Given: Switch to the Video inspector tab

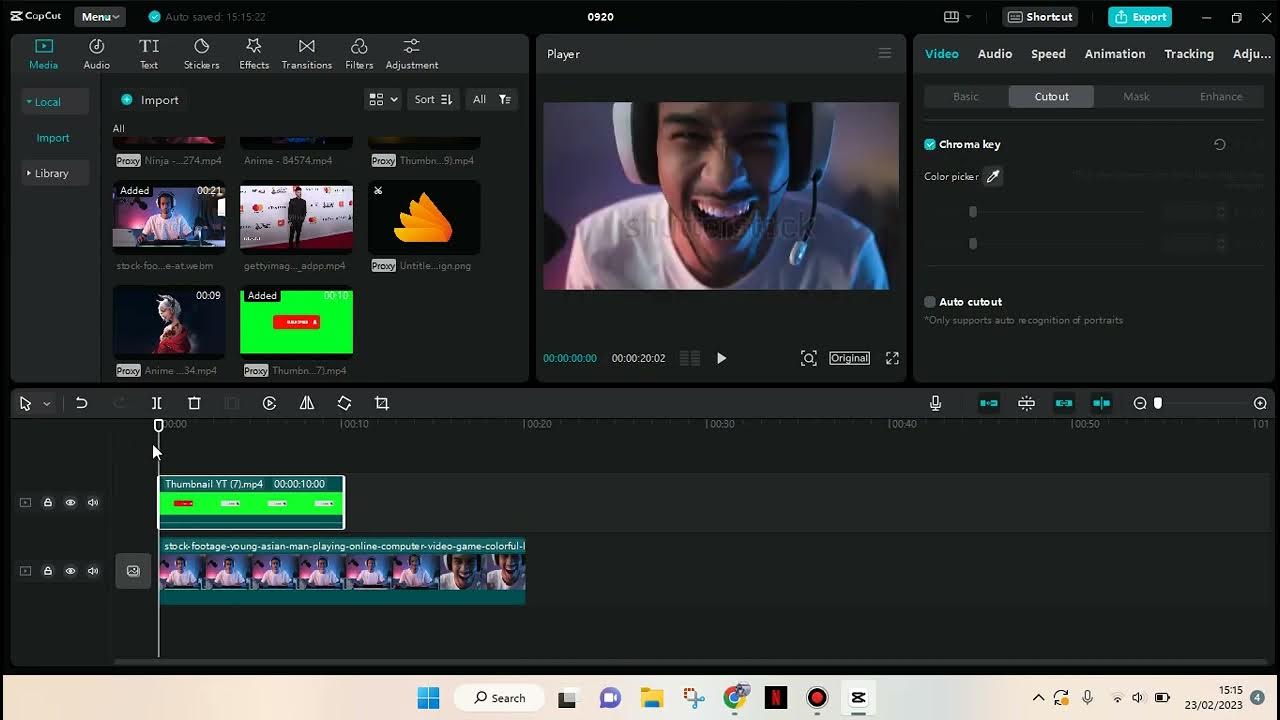Looking at the screenshot, I should [941, 54].
